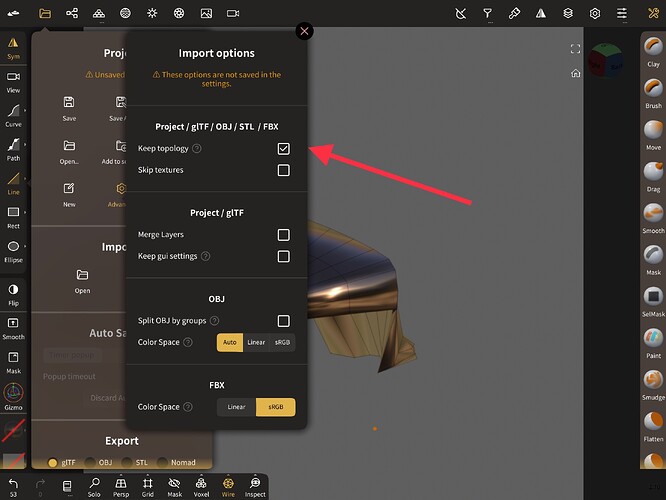
Task: Select the Paint tool
Action: point(653,343)
